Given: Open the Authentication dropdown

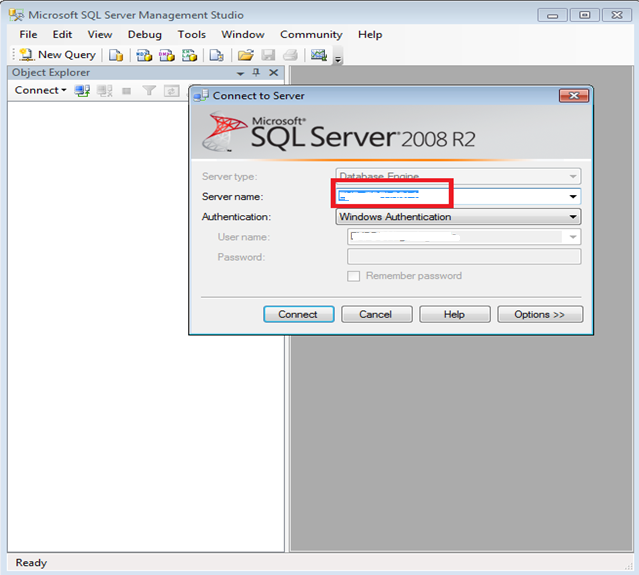Looking at the screenshot, I should pyautogui.click(x=458, y=217).
